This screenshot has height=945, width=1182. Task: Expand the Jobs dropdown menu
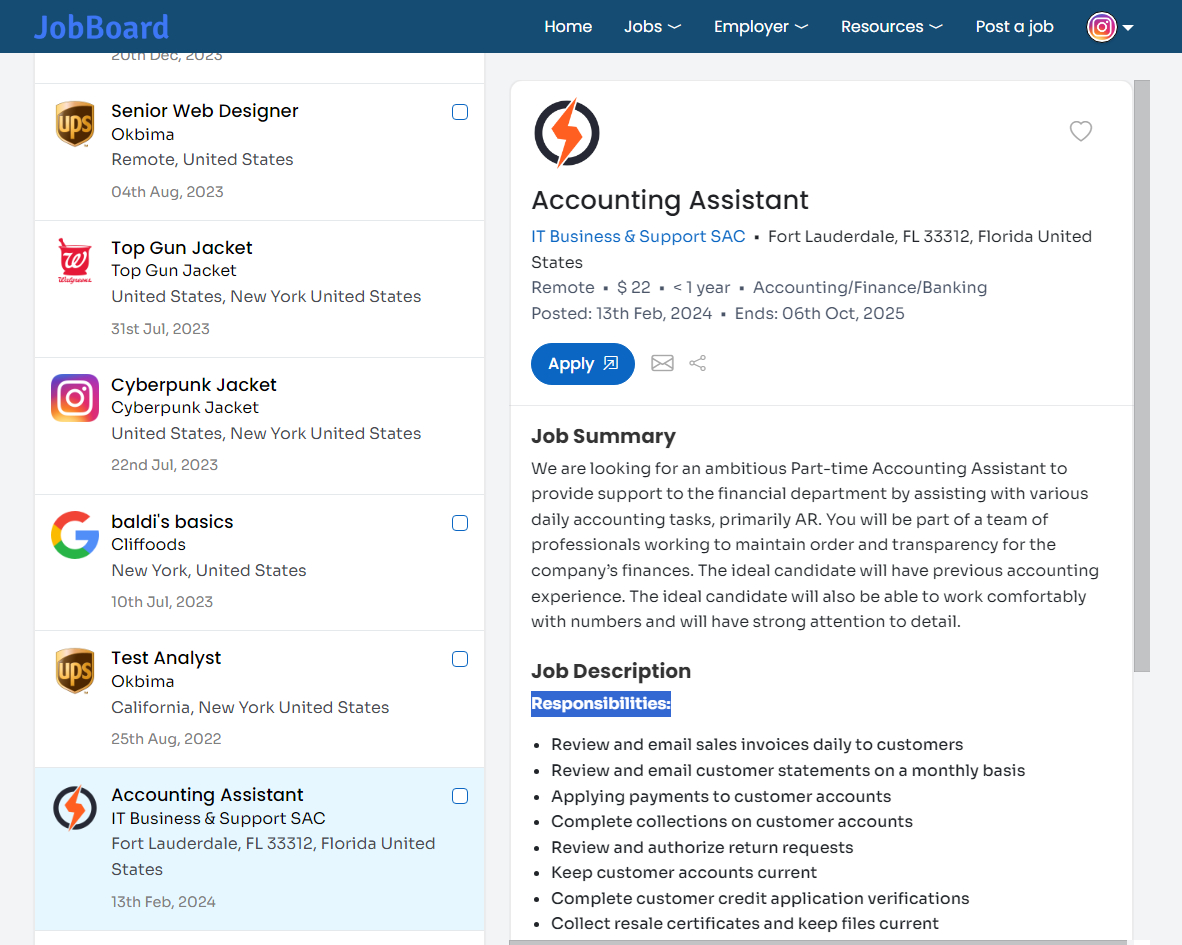tap(652, 27)
